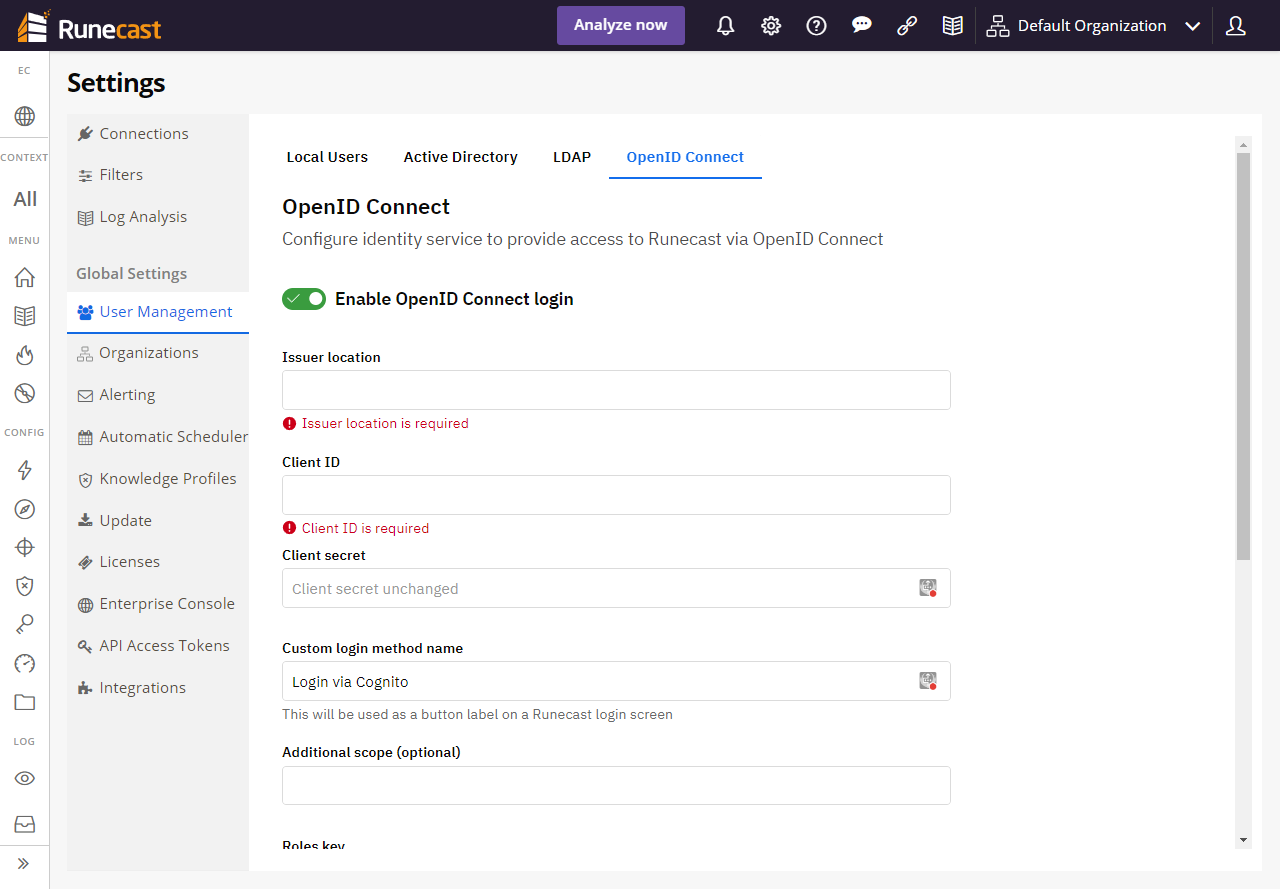The image size is (1280, 889).
Task: Open the feedback chat bubble icon
Action: (x=862, y=26)
